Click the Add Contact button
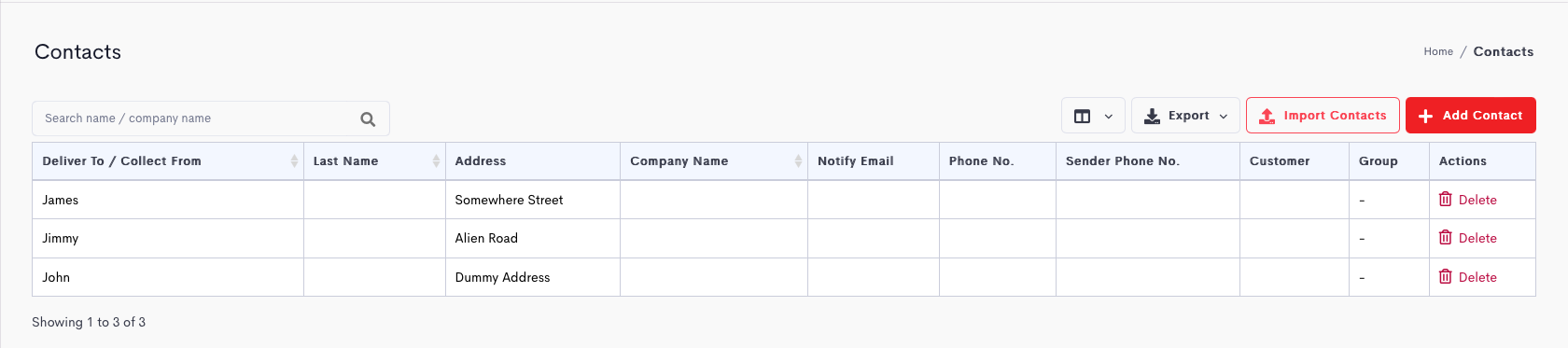The image size is (1568, 348). (1470, 116)
